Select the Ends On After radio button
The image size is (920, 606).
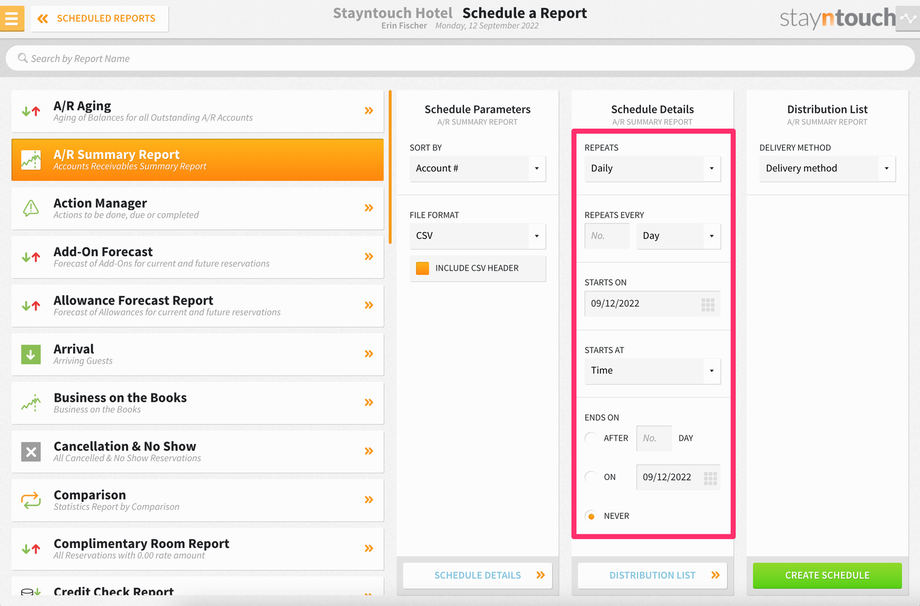591,438
